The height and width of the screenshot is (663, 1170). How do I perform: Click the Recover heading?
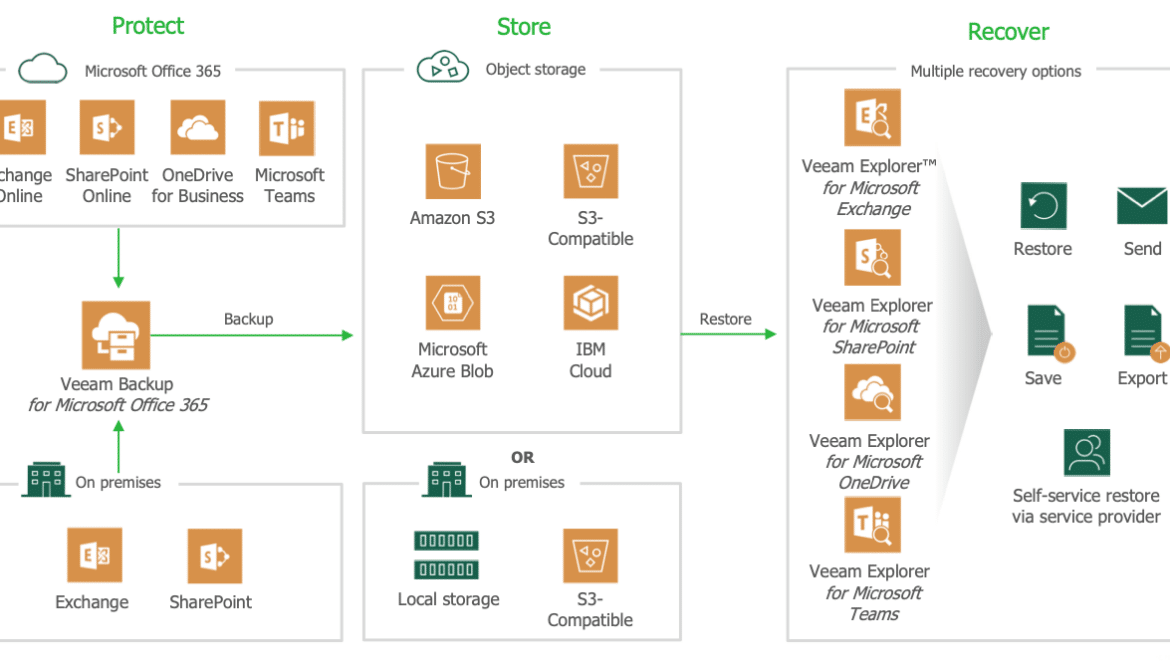(x=1008, y=32)
